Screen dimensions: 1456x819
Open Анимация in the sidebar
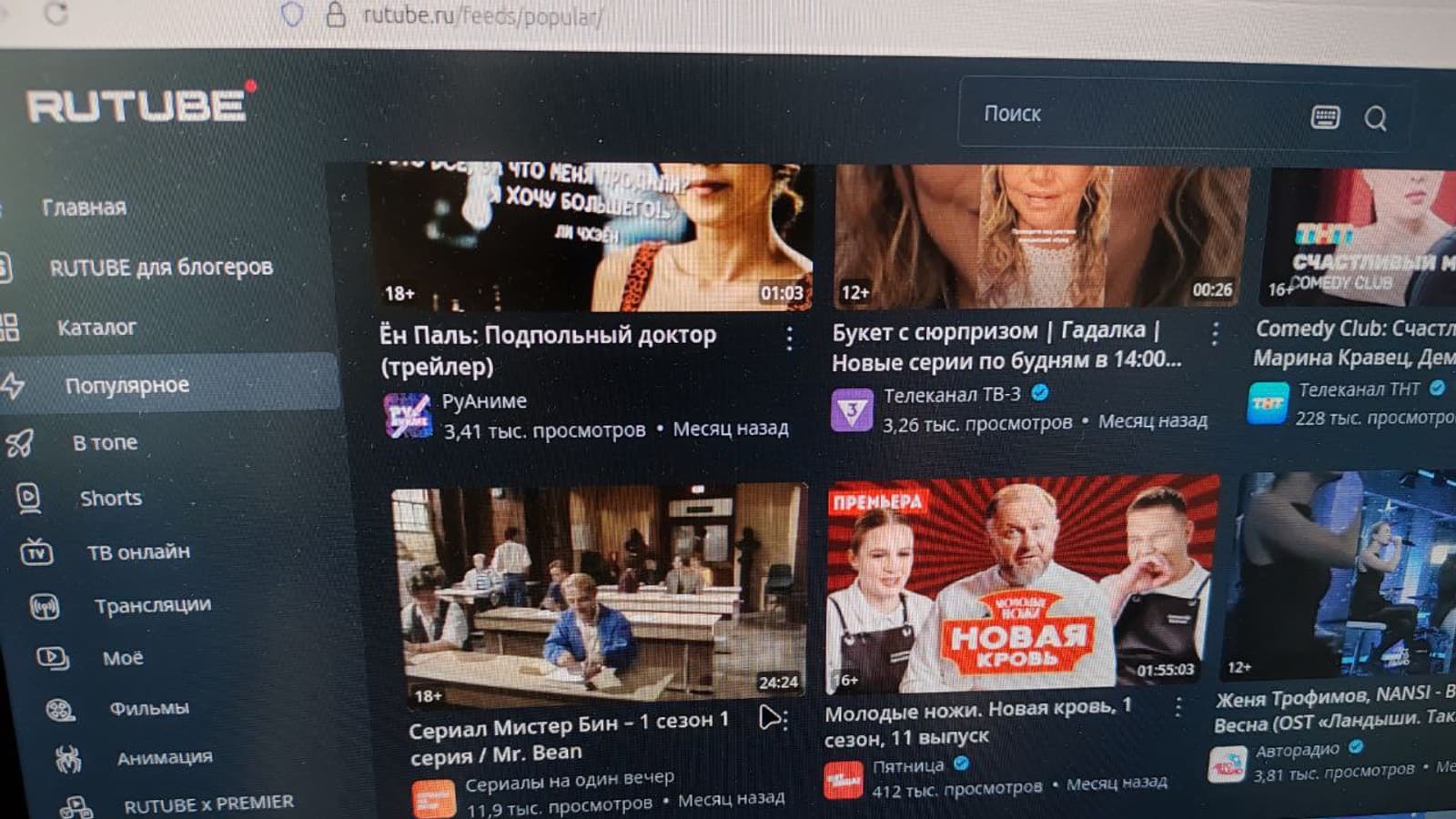pos(165,757)
